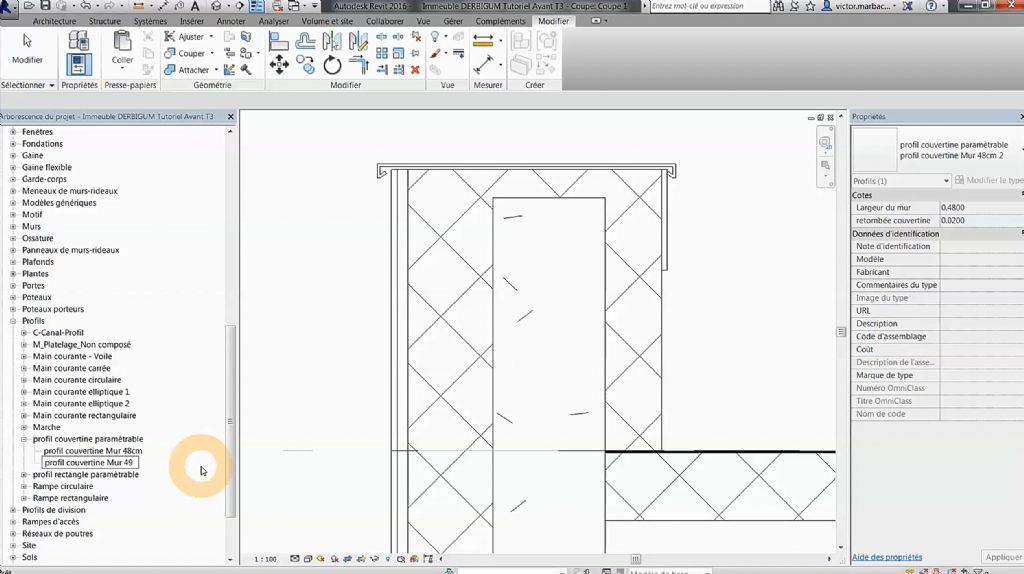Open the Annoter ribbon tab
This screenshot has height=574, width=1024.
tap(231, 21)
